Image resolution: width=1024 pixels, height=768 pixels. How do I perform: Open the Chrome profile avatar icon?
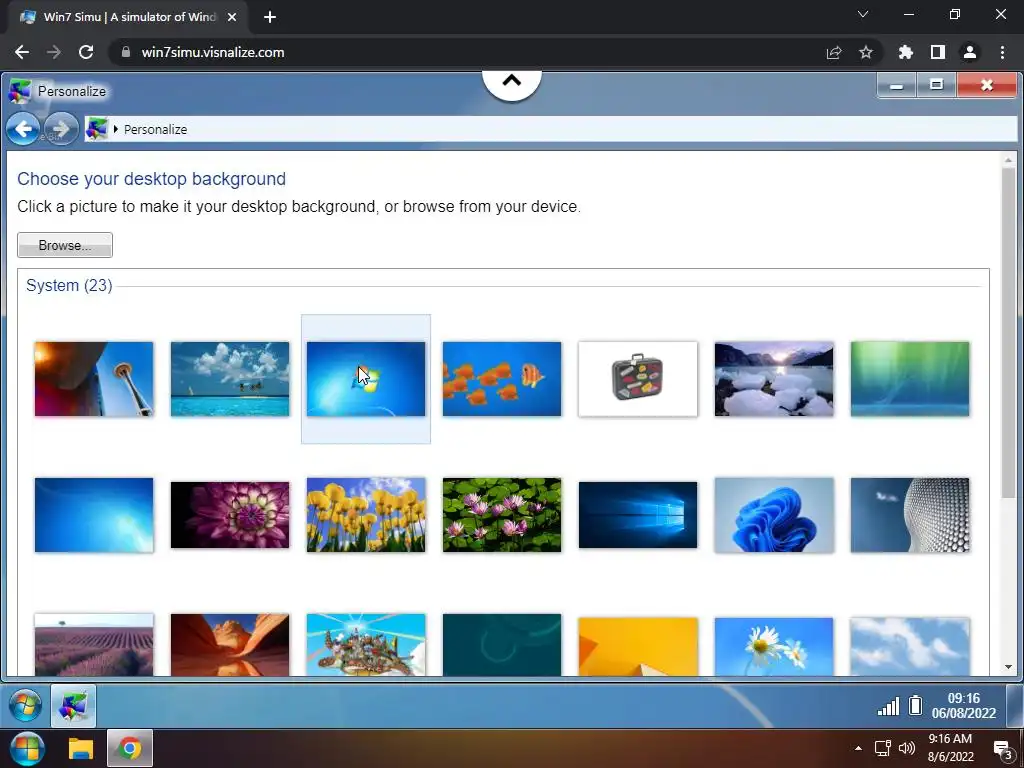click(970, 52)
